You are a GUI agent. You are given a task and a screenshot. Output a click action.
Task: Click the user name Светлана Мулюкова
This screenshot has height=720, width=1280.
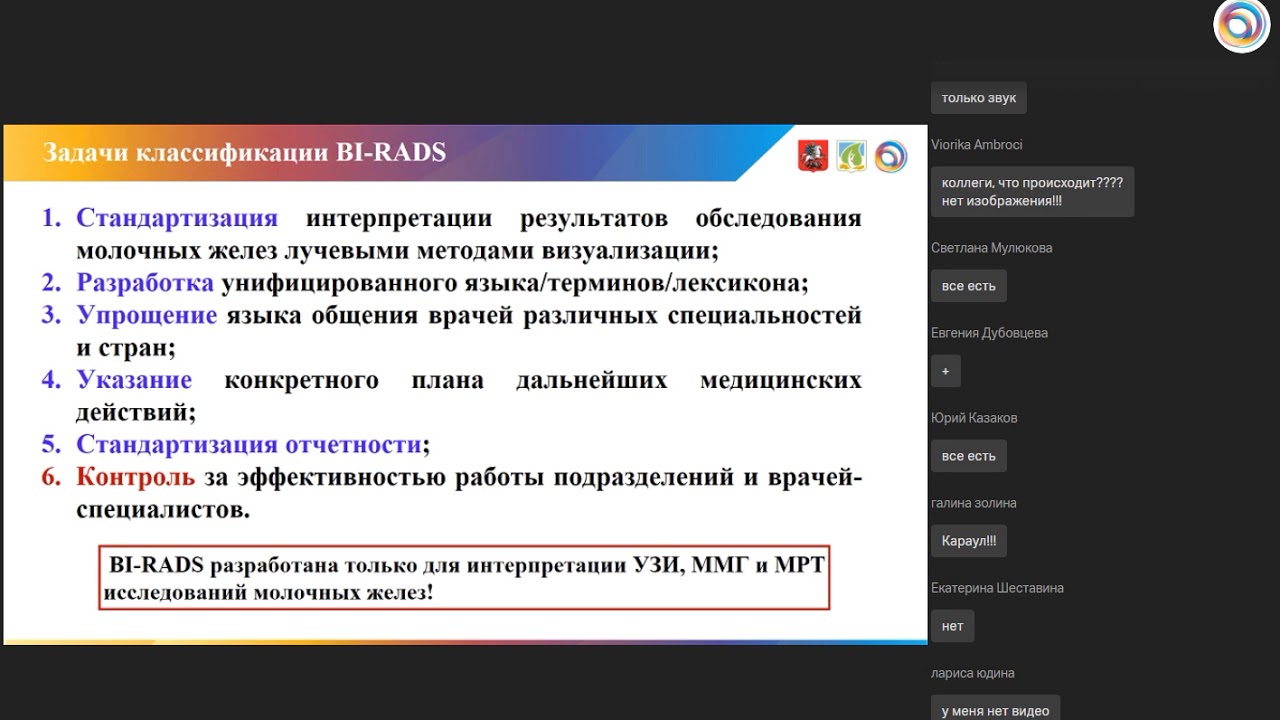click(x=992, y=248)
